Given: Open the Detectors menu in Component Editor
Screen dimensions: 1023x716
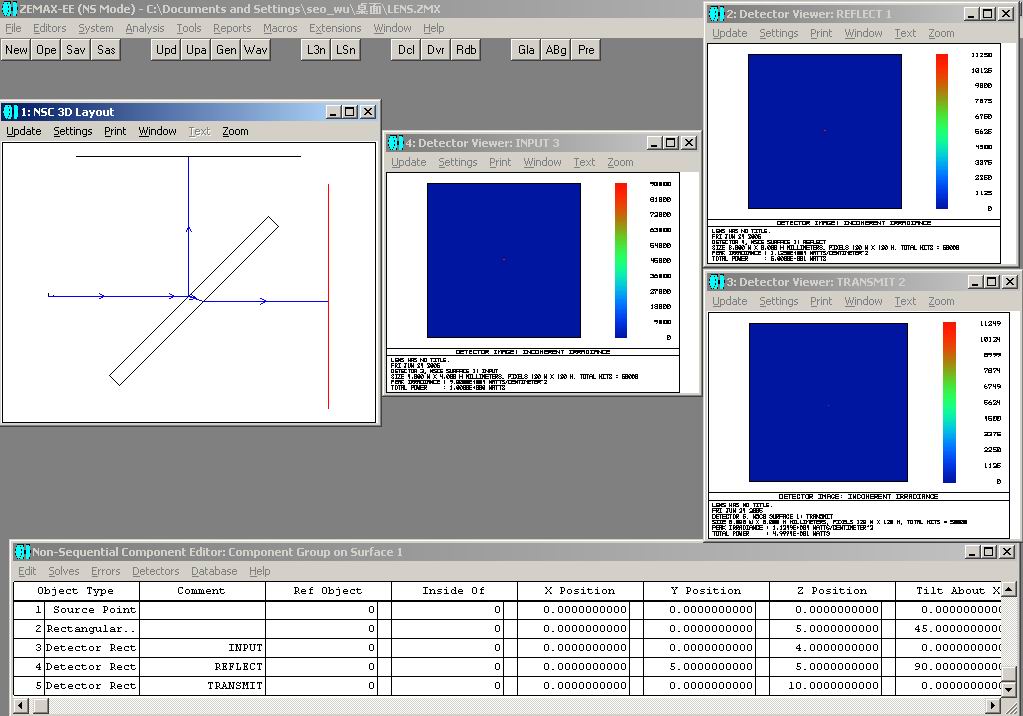Looking at the screenshot, I should (155, 571).
